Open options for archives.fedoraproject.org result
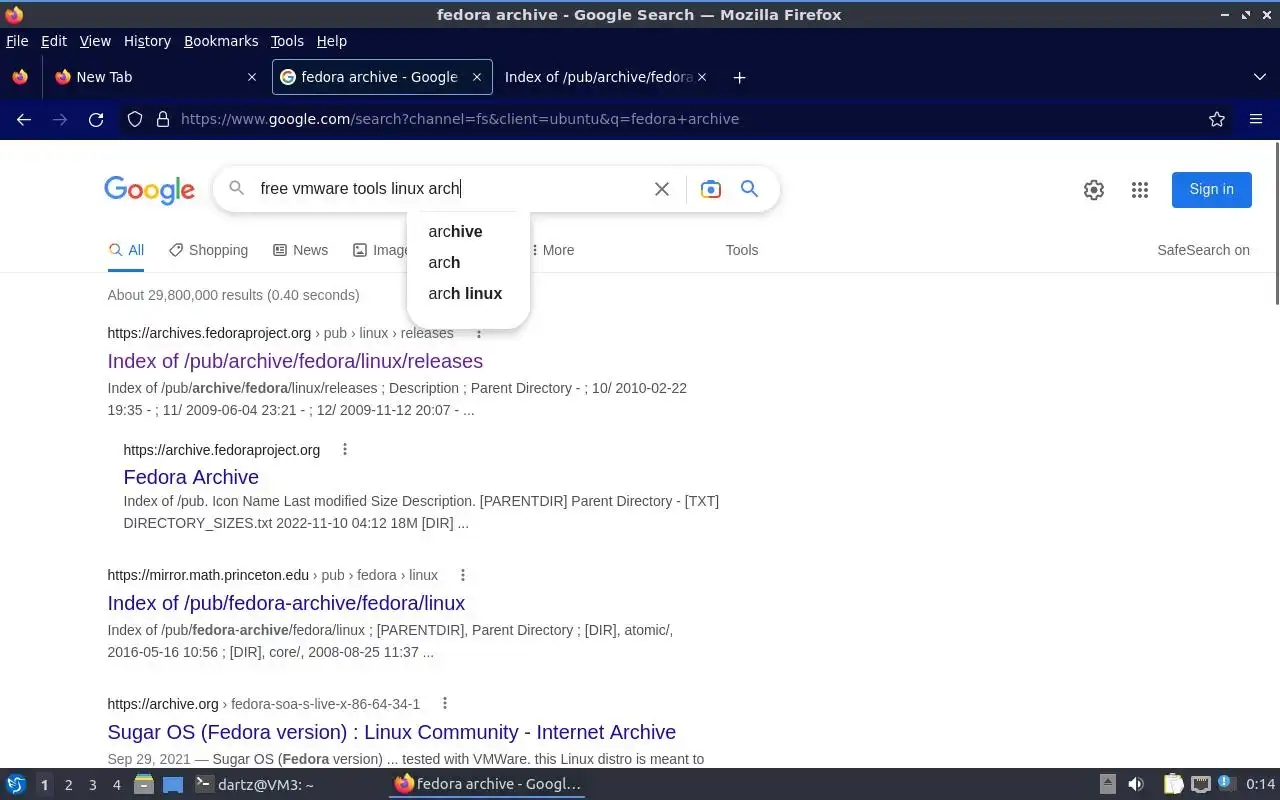The height and width of the screenshot is (800, 1280). tap(479, 333)
